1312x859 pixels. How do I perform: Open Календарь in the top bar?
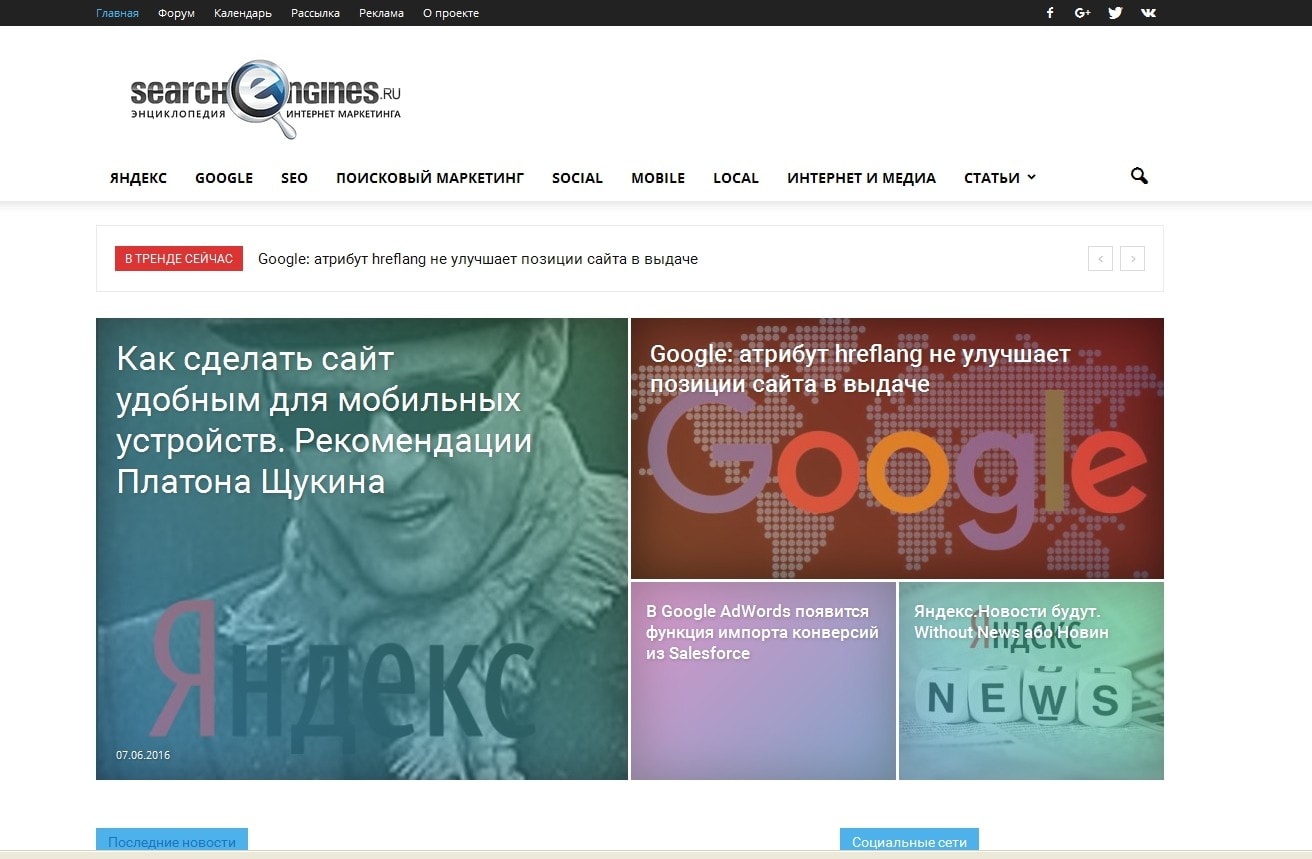click(x=243, y=13)
